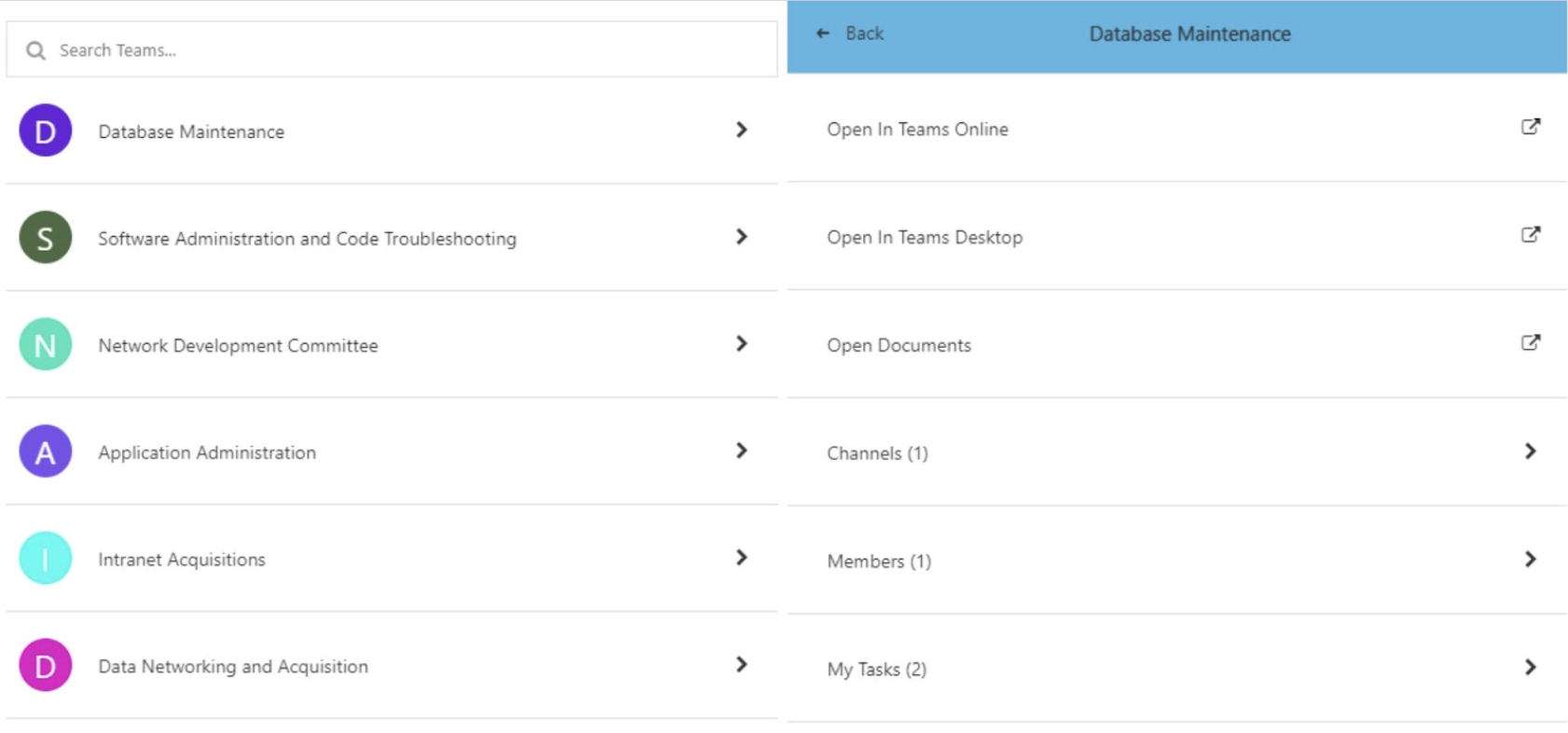Click external link icon for Open Documents

click(x=1531, y=343)
